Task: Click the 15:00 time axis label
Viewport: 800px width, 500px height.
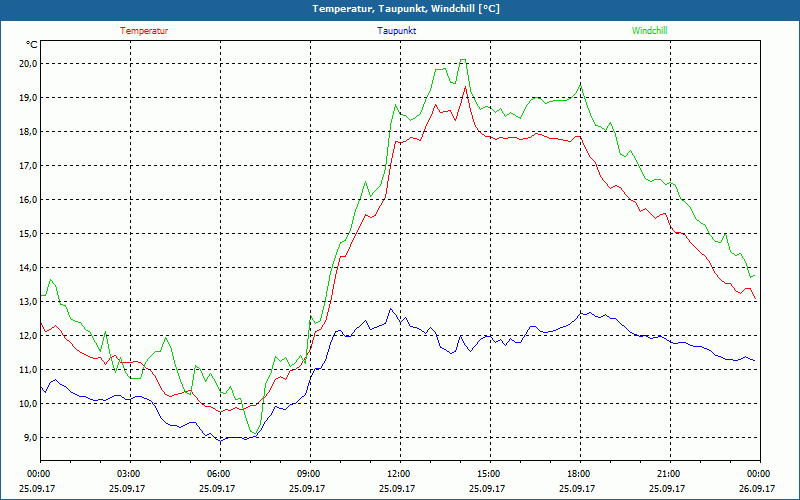Action: tap(490, 473)
